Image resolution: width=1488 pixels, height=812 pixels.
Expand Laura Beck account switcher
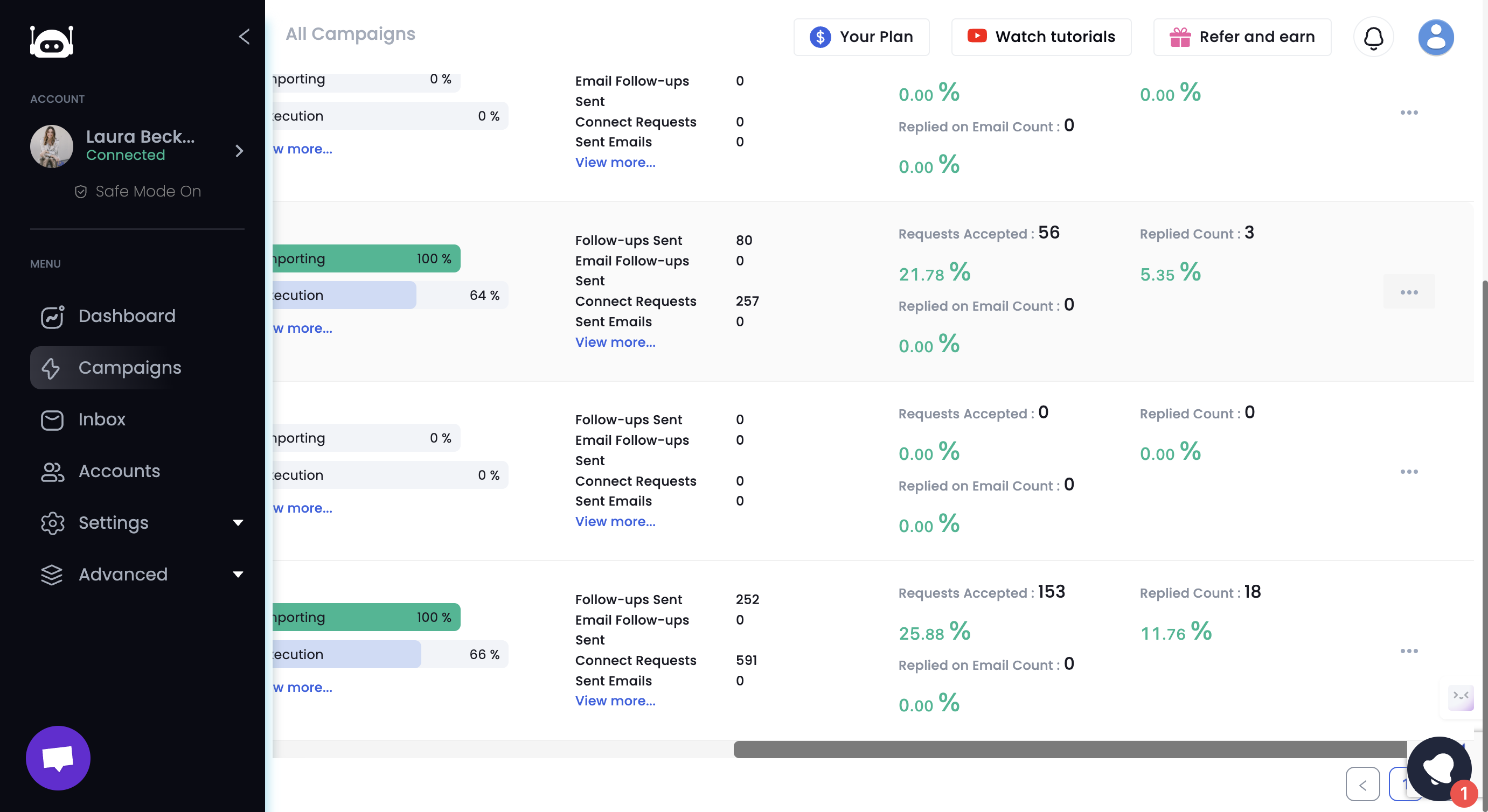[239, 151]
